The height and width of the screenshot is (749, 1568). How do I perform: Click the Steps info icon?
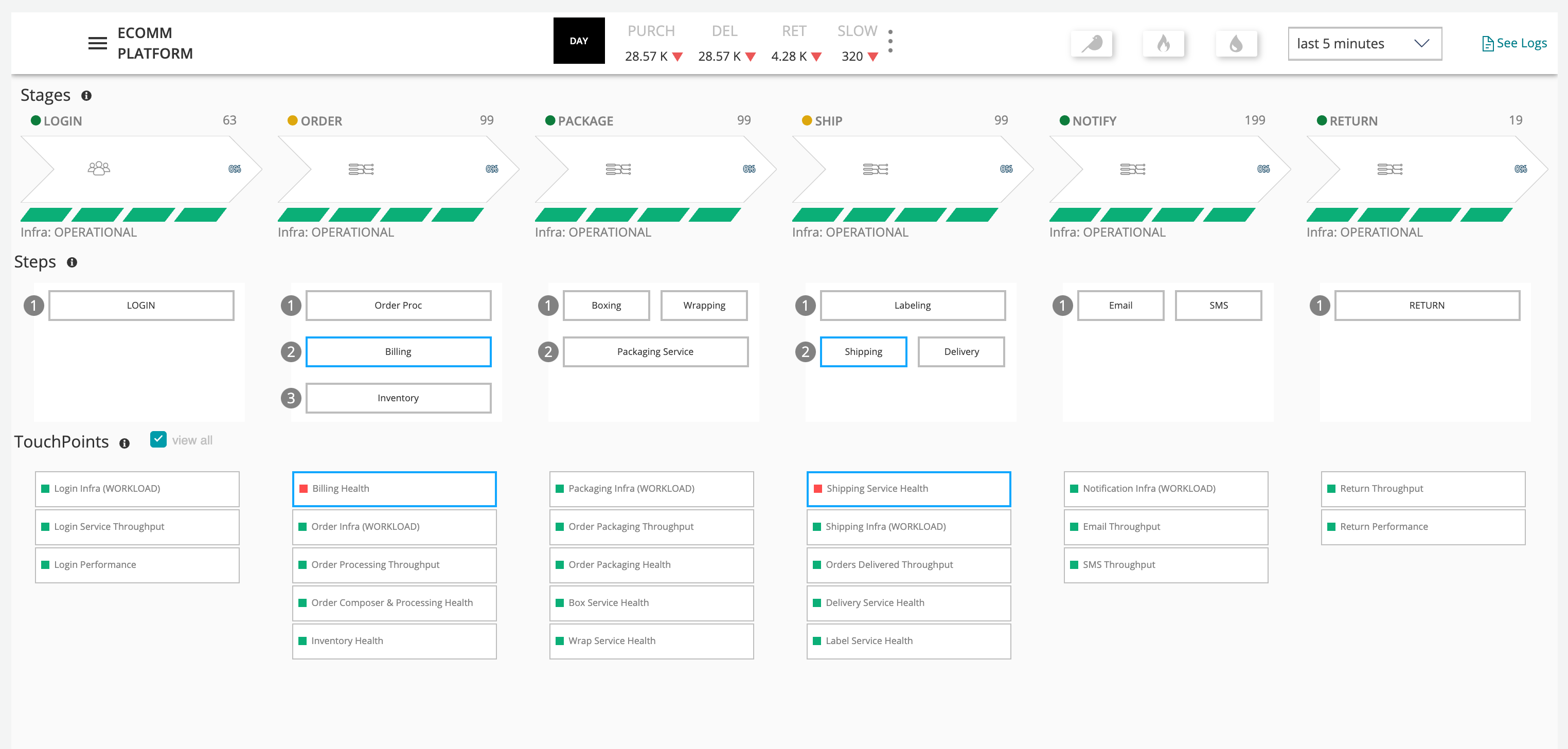(x=72, y=262)
